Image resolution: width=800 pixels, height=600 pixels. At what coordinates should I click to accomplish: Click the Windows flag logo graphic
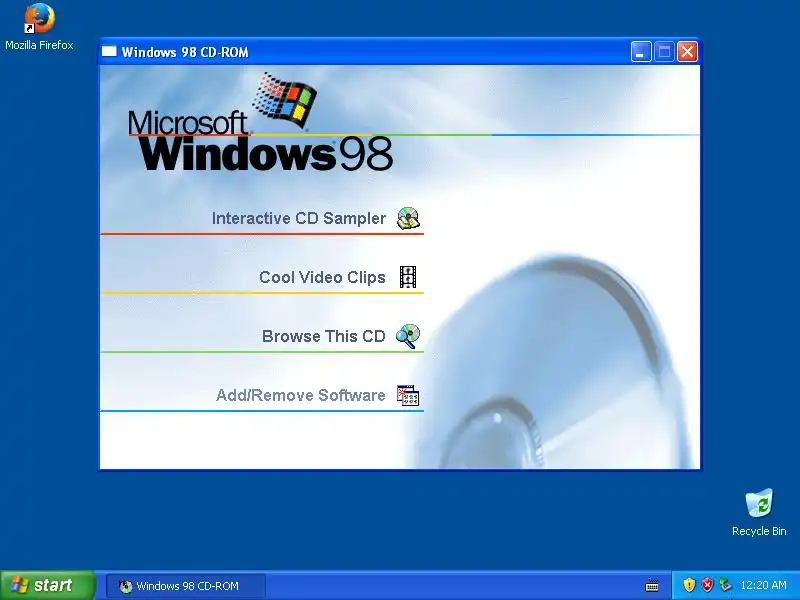pyautogui.click(x=284, y=99)
